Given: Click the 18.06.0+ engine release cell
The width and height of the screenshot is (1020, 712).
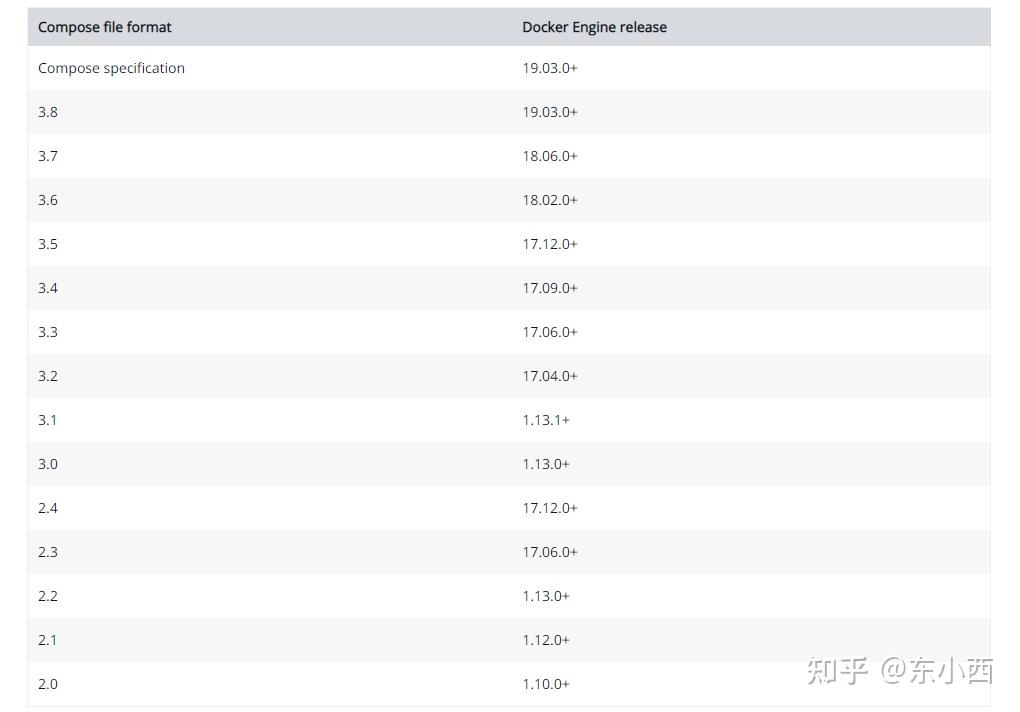Looking at the screenshot, I should coord(550,156).
